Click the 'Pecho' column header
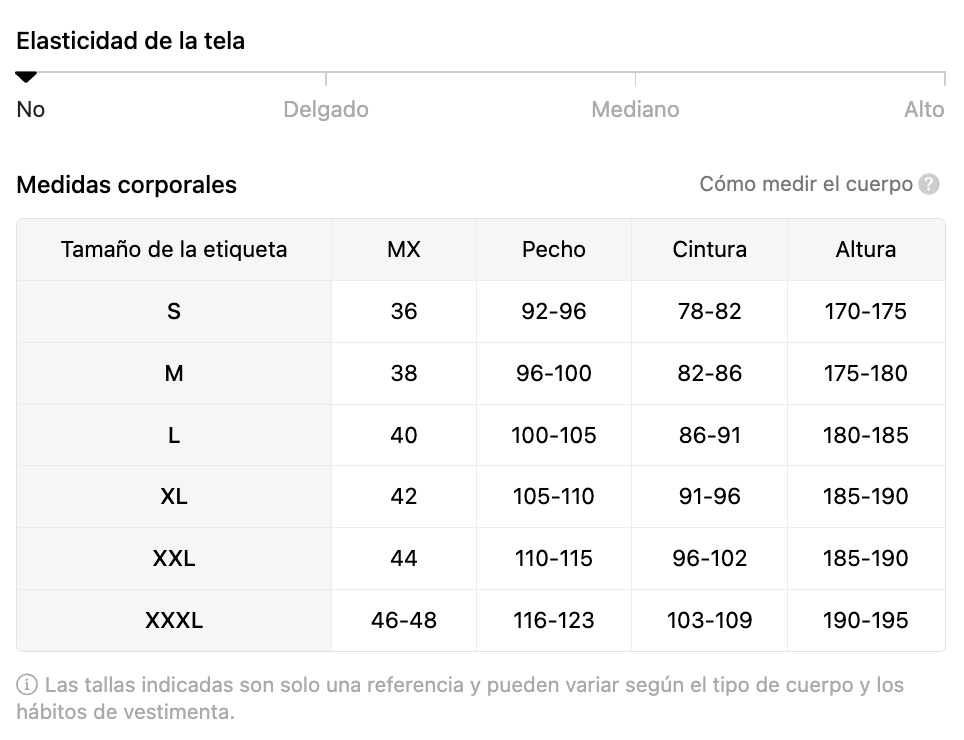The image size is (964, 740). 554,250
